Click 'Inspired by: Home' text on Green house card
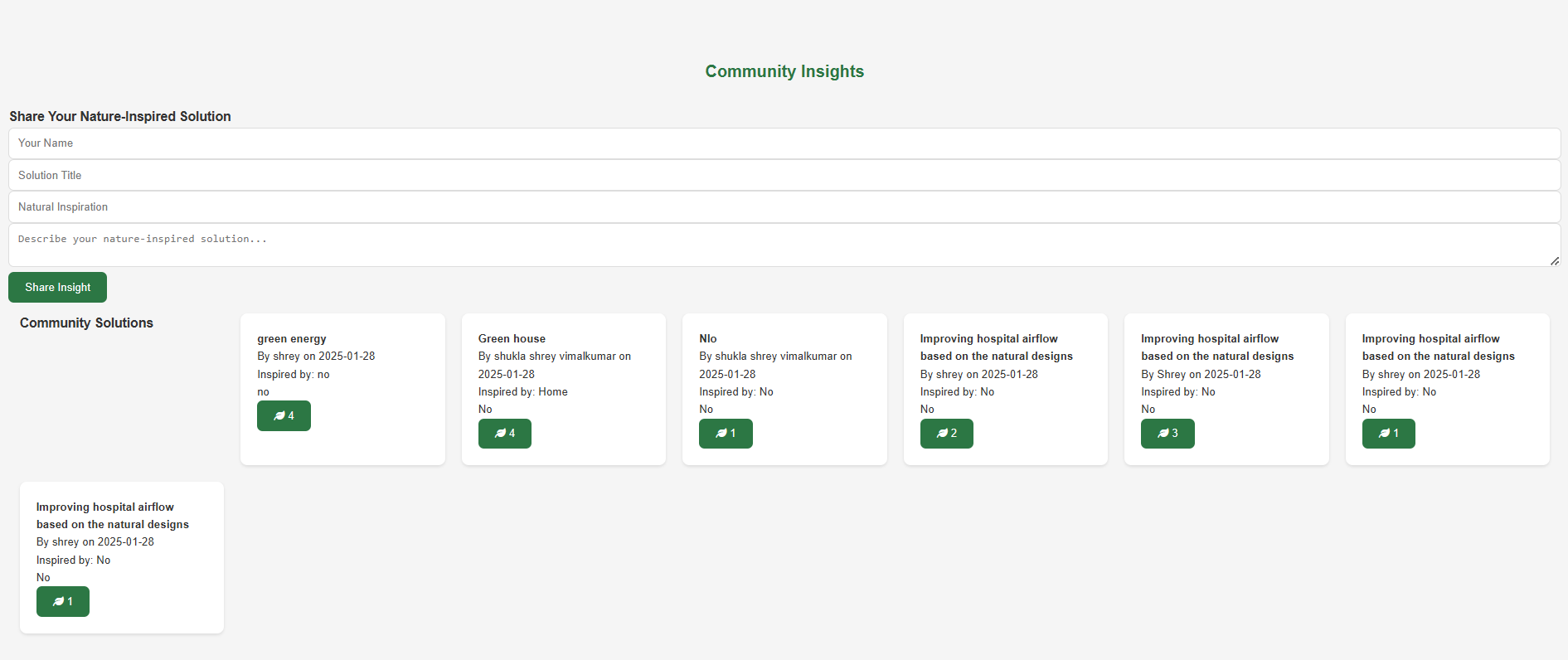1568x660 pixels. point(523,392)
